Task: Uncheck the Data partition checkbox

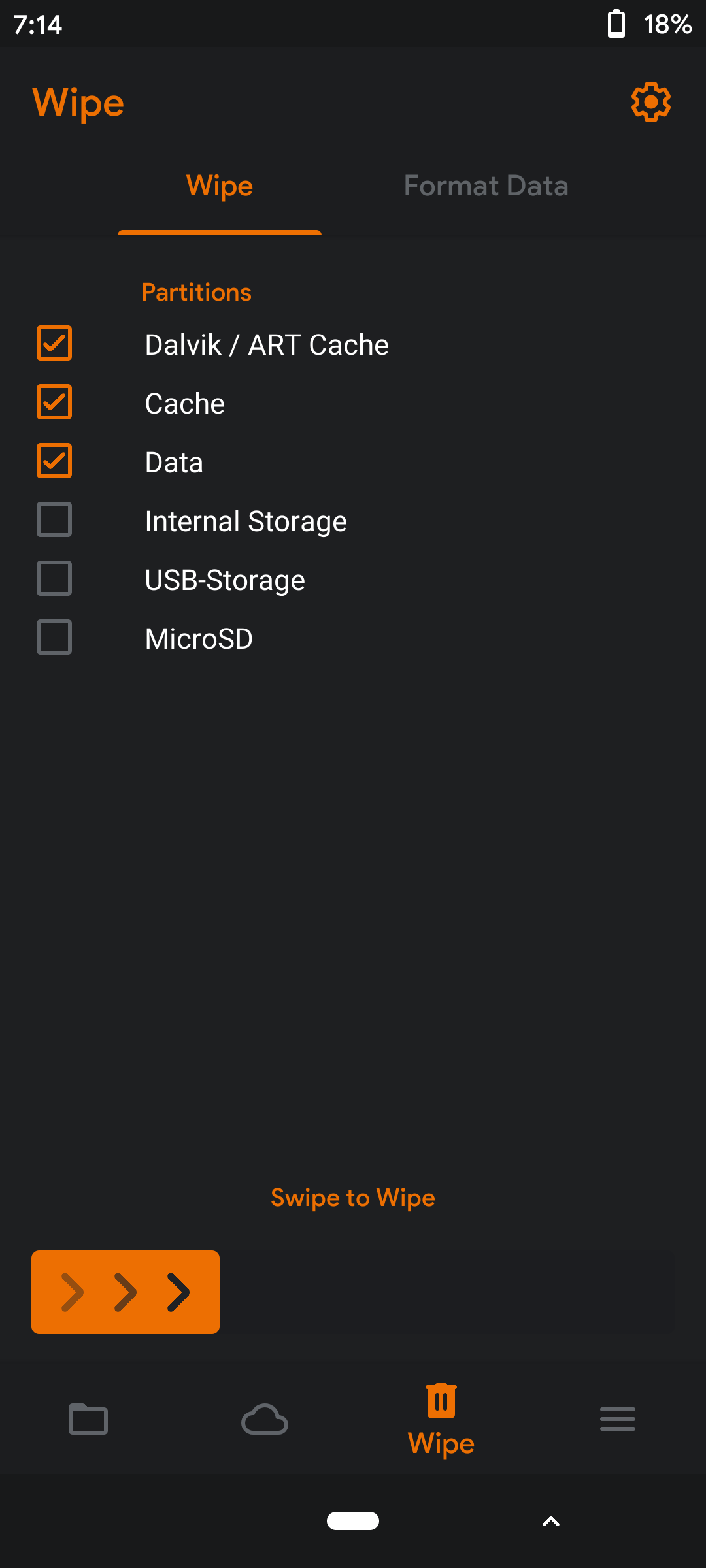Action: pos(54,461)
